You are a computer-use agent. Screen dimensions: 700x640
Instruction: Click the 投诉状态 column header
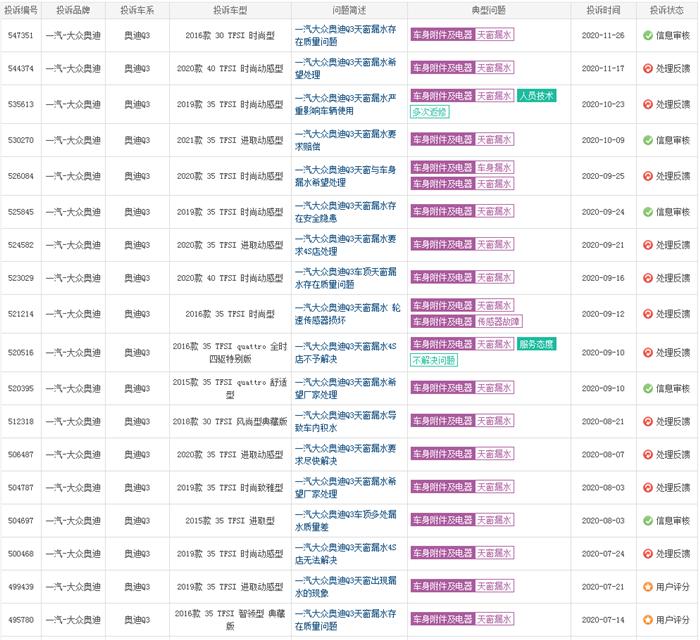(667, 10)
